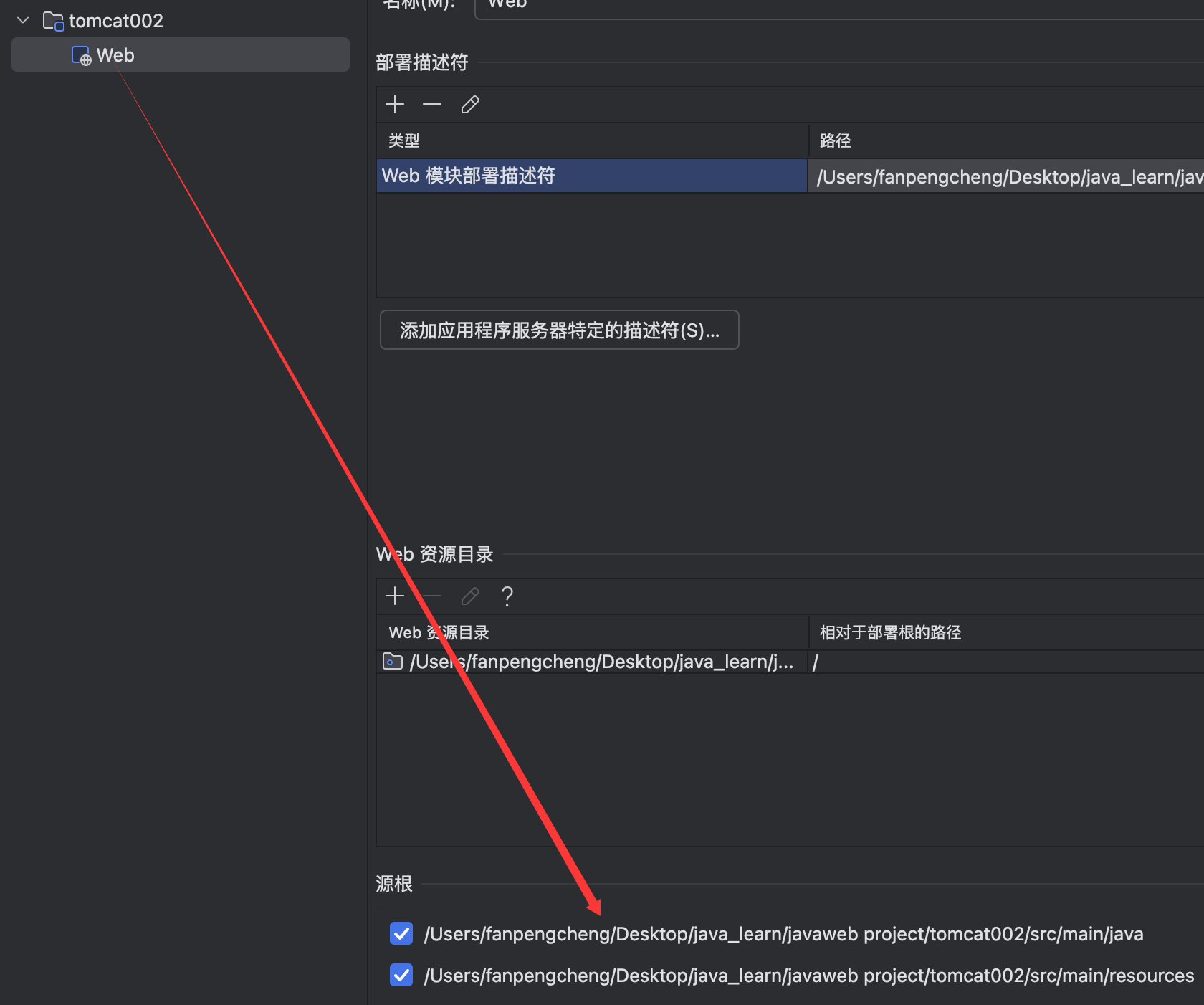Click the Web facet icon in tree
Image resolution: width=1204 pixels, height=1005 pixels.
[x=81, y=56]
